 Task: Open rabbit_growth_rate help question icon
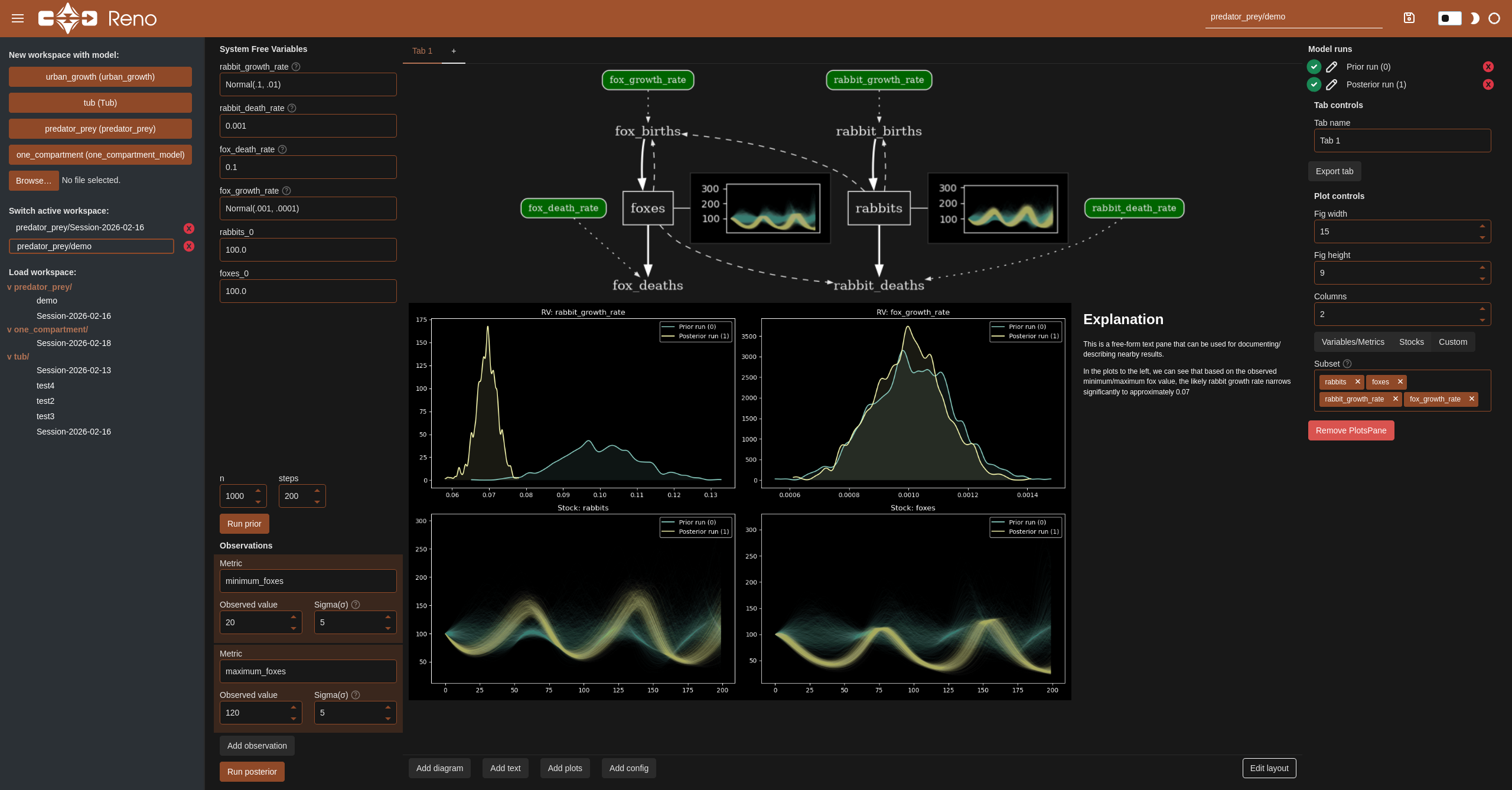[296, 67]
